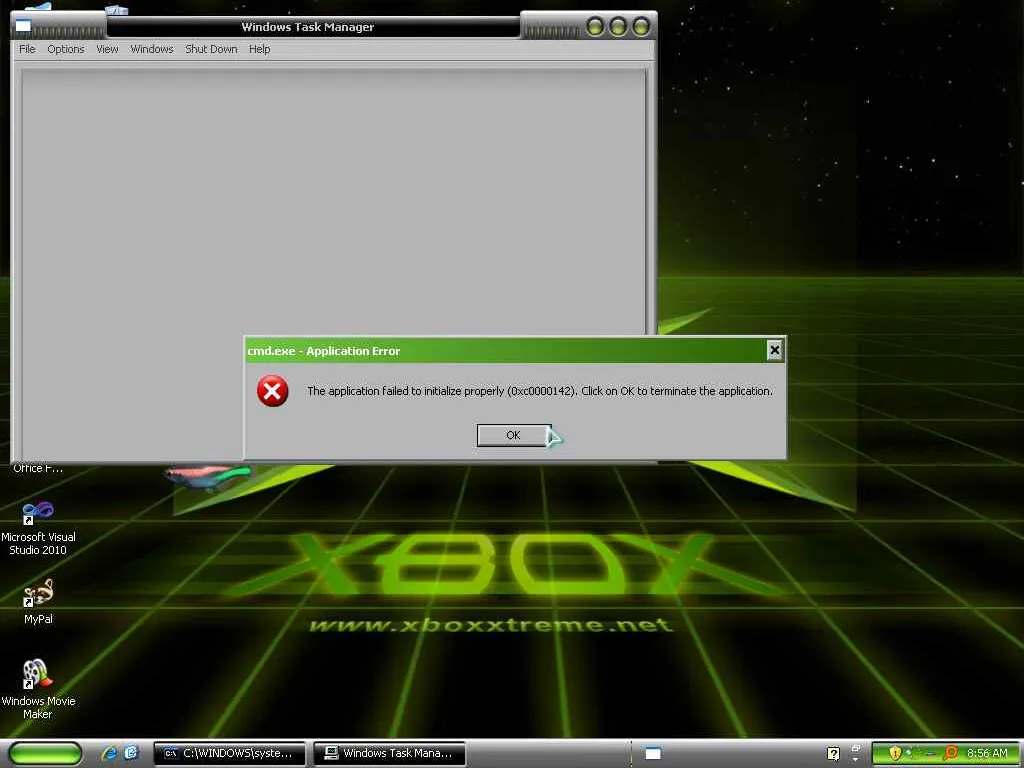
Task: Click the question mark help icon on taskbar
Action: click(x=833, y=754)
